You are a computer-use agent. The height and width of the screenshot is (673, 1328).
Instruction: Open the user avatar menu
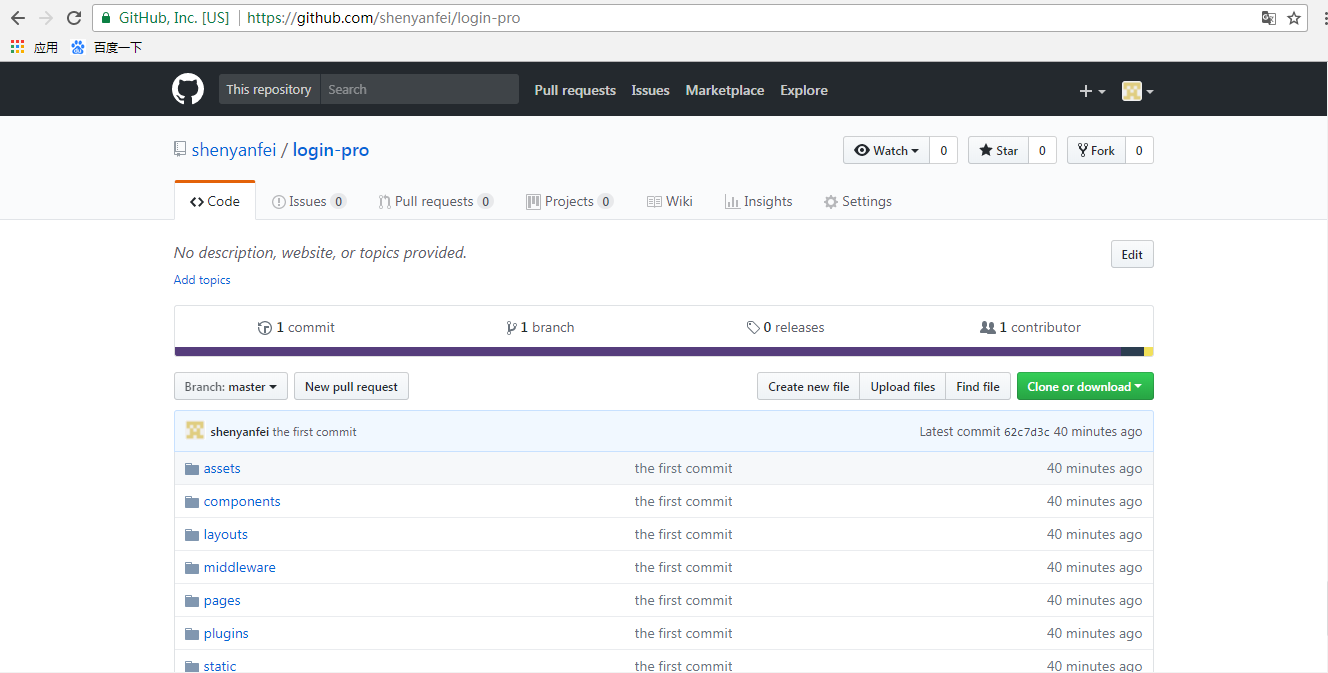click(1138, 90)
